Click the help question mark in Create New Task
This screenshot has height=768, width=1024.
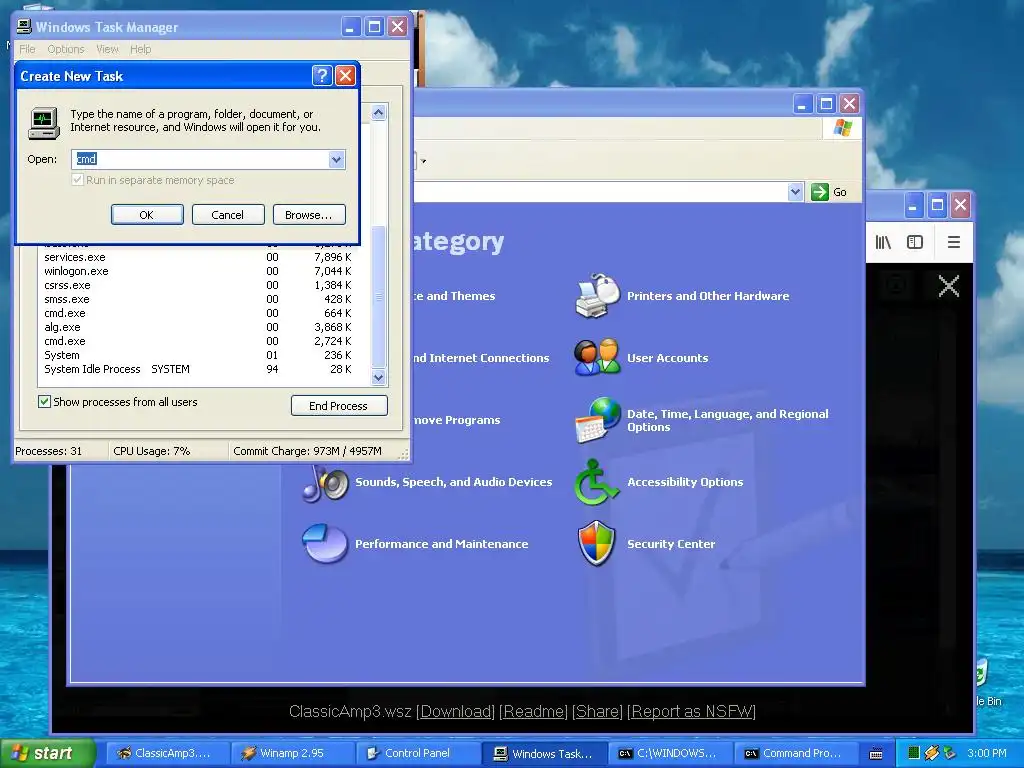[x=322, y=76]
